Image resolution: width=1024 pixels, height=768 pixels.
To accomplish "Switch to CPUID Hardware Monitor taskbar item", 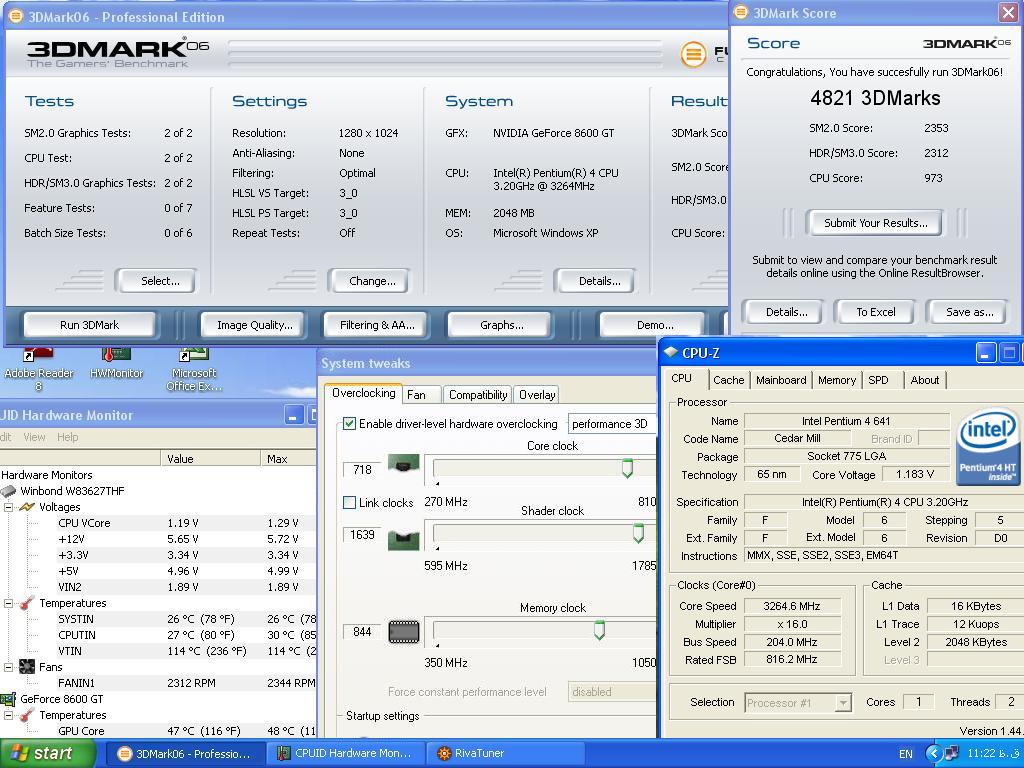I will pyautogui.click(x=345, y=753).
